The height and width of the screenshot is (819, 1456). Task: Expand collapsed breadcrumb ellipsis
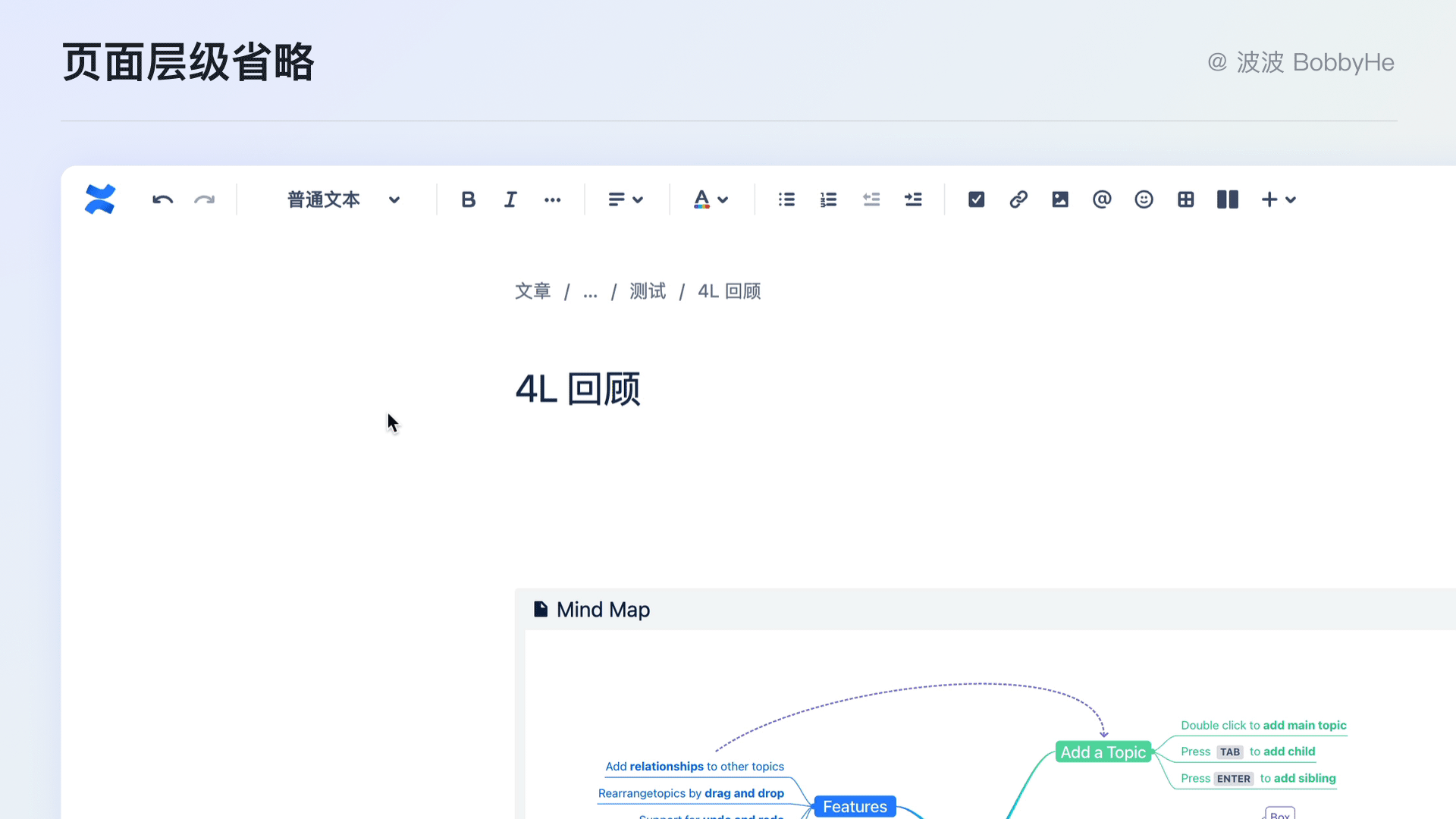tap(590, 292)
